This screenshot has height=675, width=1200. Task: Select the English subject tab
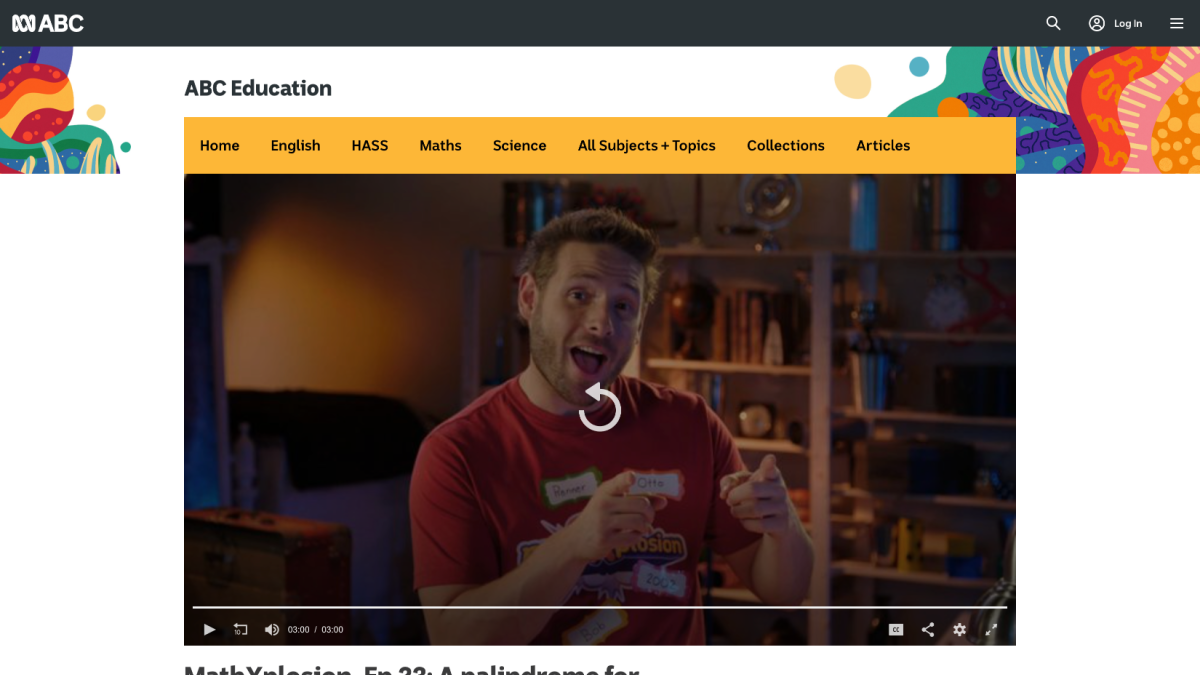[x=295, y=145]
